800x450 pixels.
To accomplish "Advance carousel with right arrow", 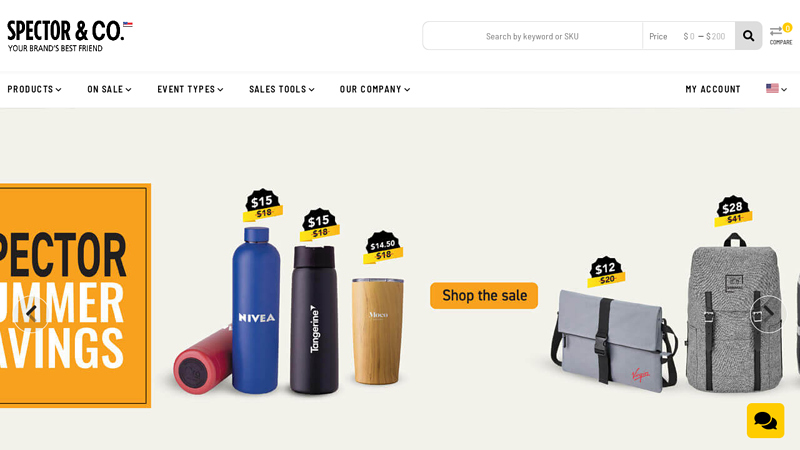I will click(768, 314).
